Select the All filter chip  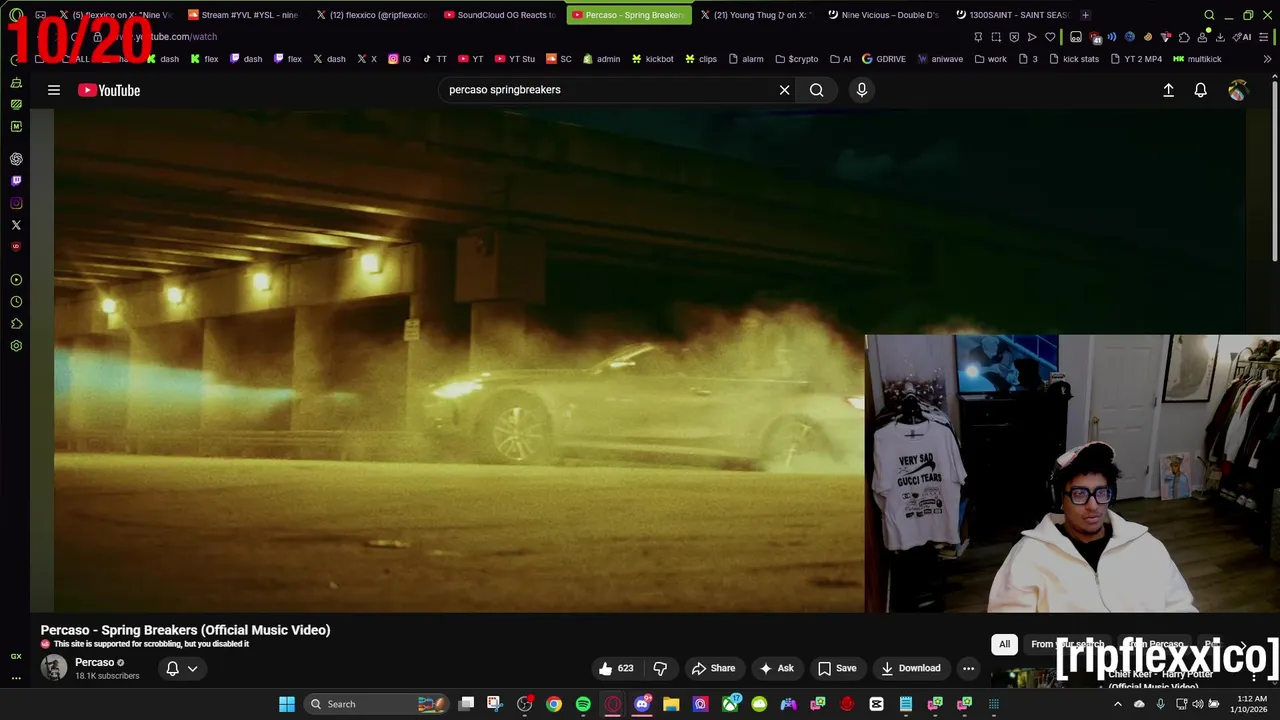pyautogui.click(x=1004, y=644)
